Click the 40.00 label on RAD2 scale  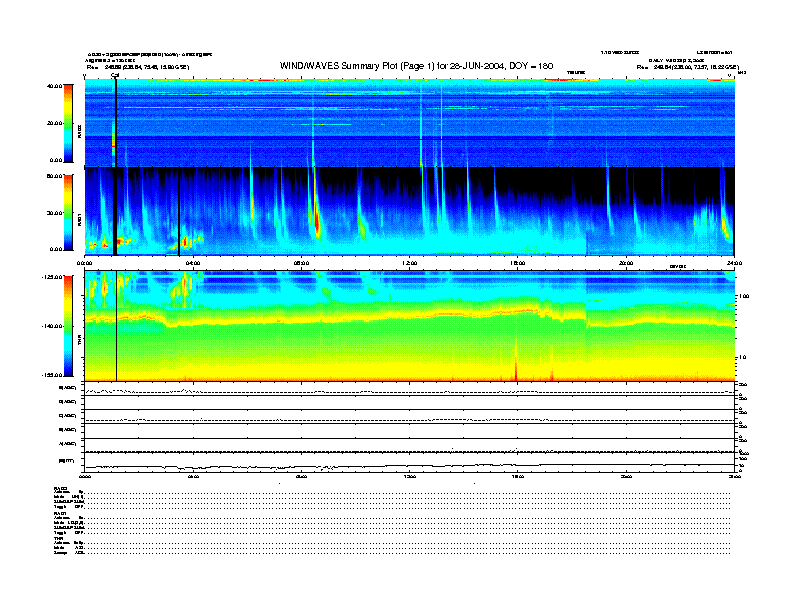pyautogui.click(x=53, y=86)
